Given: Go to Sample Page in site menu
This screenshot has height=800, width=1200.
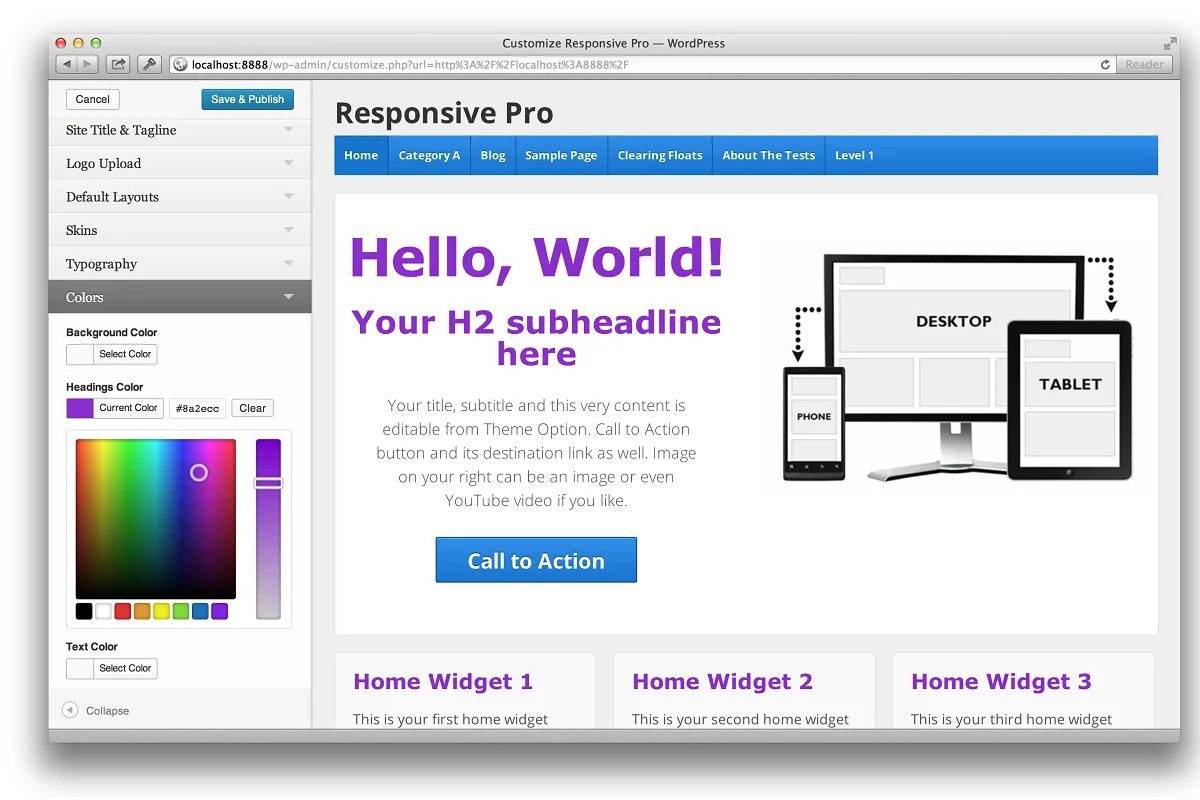Looking at the screenshot, I should (x=561, y=155).
